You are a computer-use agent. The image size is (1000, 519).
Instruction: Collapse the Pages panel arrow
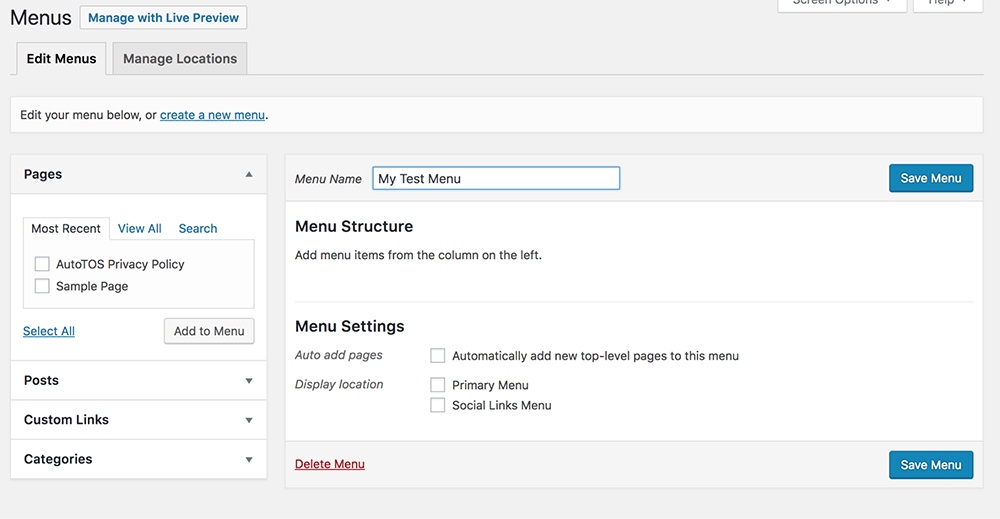click(x=249, y=174)
